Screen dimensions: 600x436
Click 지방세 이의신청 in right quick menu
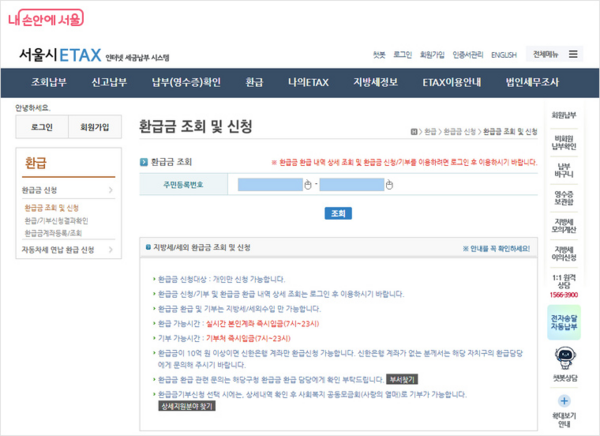[564, 253]
